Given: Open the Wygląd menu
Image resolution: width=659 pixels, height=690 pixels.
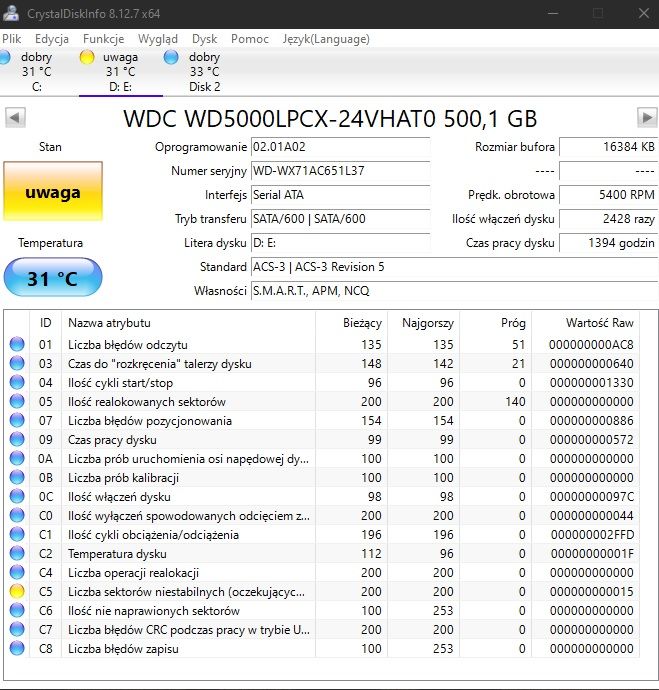Looking at the screenshot, I should (158, 39).
